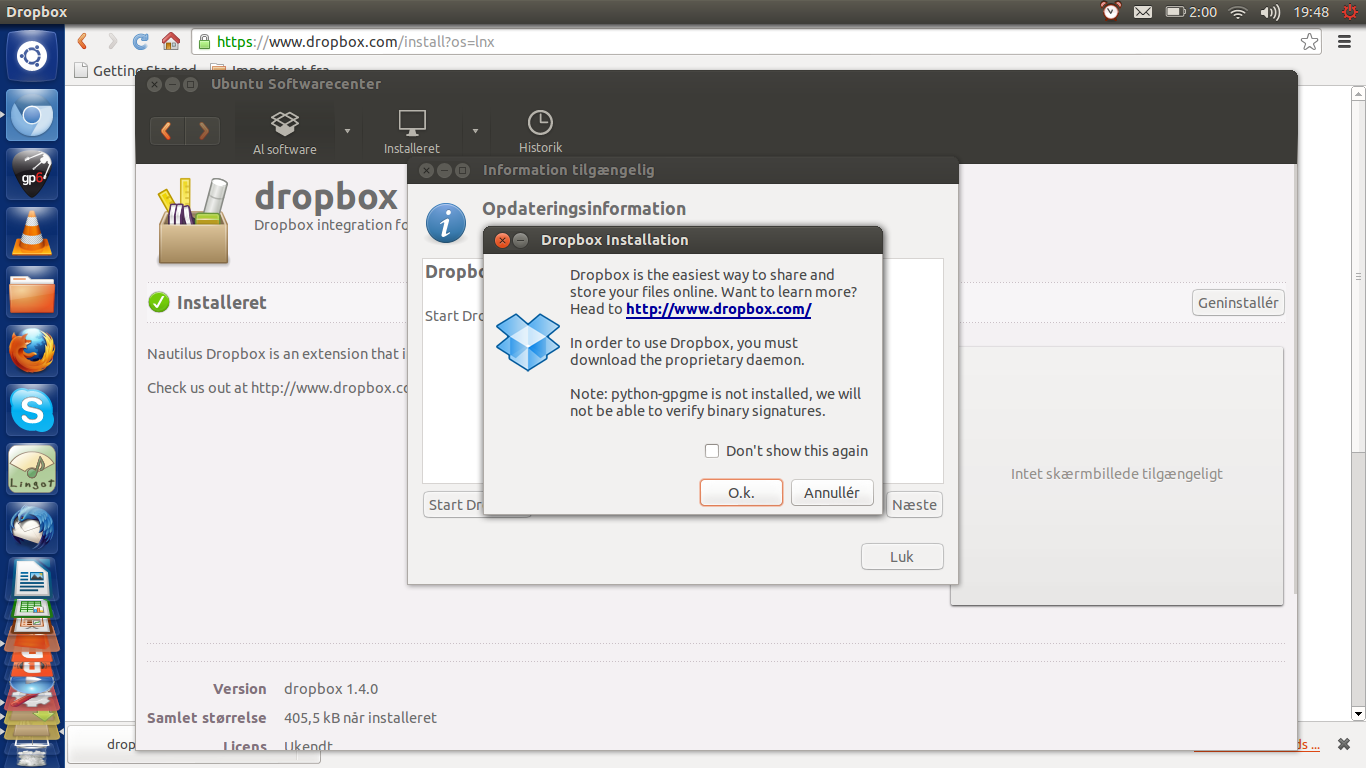Open Historik in Software Center
The height and width of the screenshot is (768, 1366).
540,133
